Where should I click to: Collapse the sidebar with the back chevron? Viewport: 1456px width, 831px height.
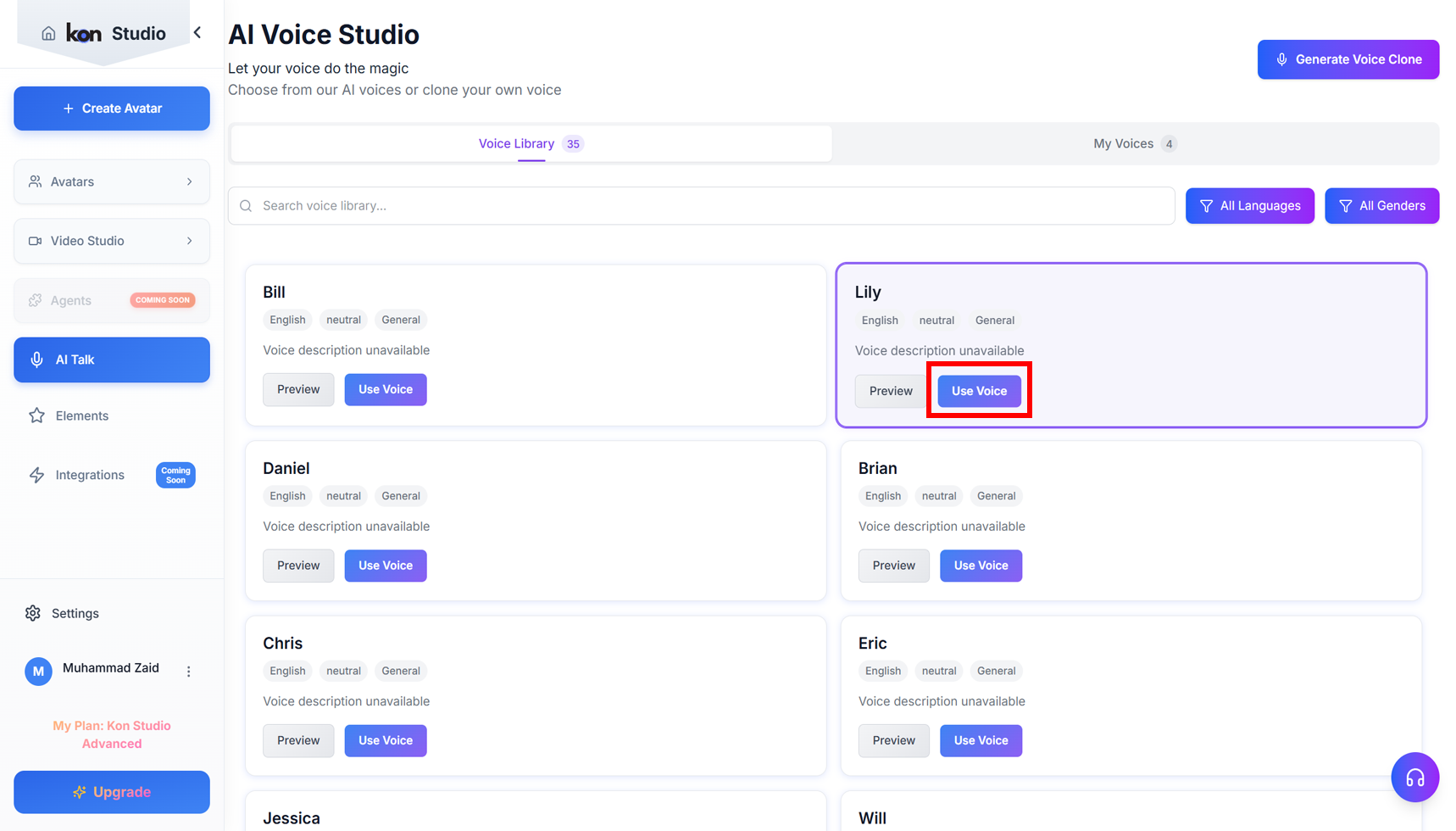click(x=197, y=33)
